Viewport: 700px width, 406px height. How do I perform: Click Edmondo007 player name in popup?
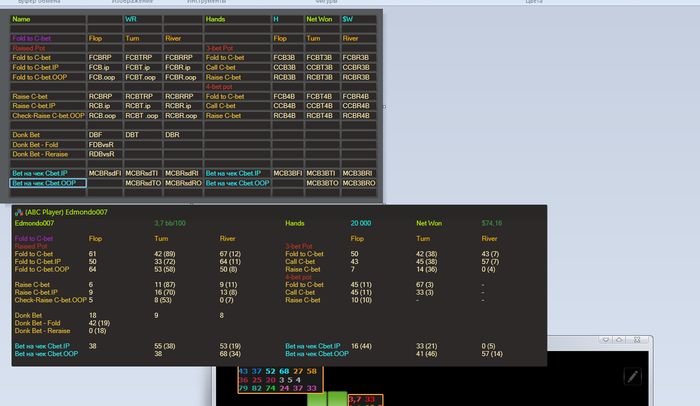pyautogui.click(x=34, y=223)
